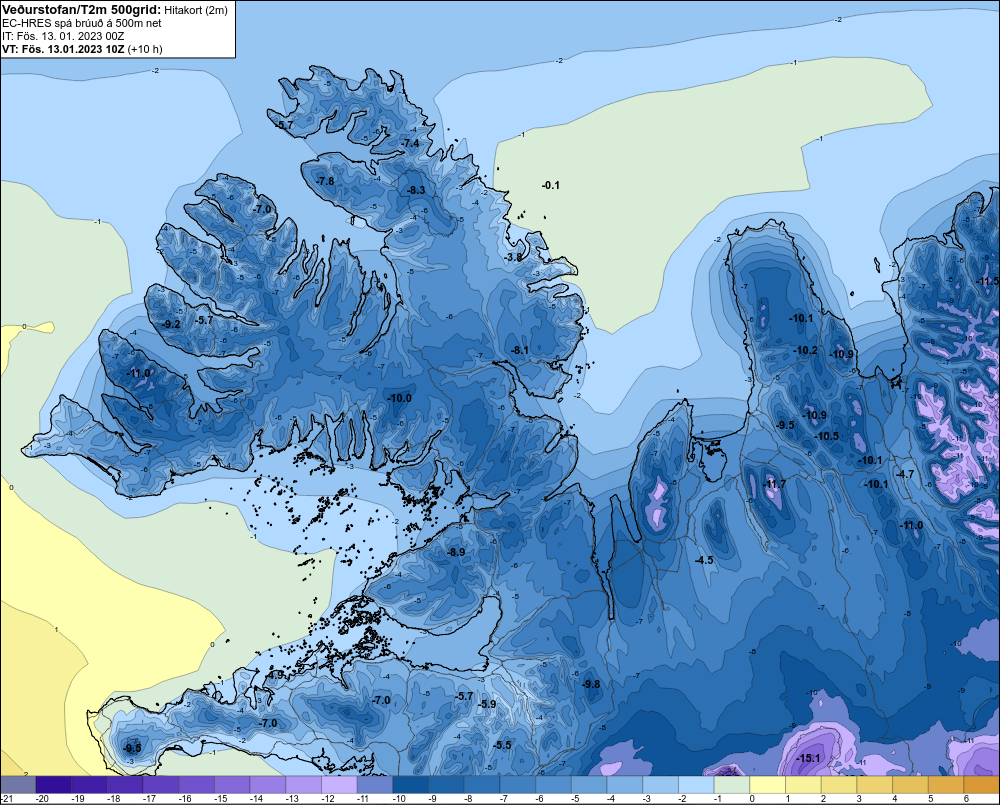Click the legend color swatch between -20 and -19
The image size is (1000, 805).
54,785
